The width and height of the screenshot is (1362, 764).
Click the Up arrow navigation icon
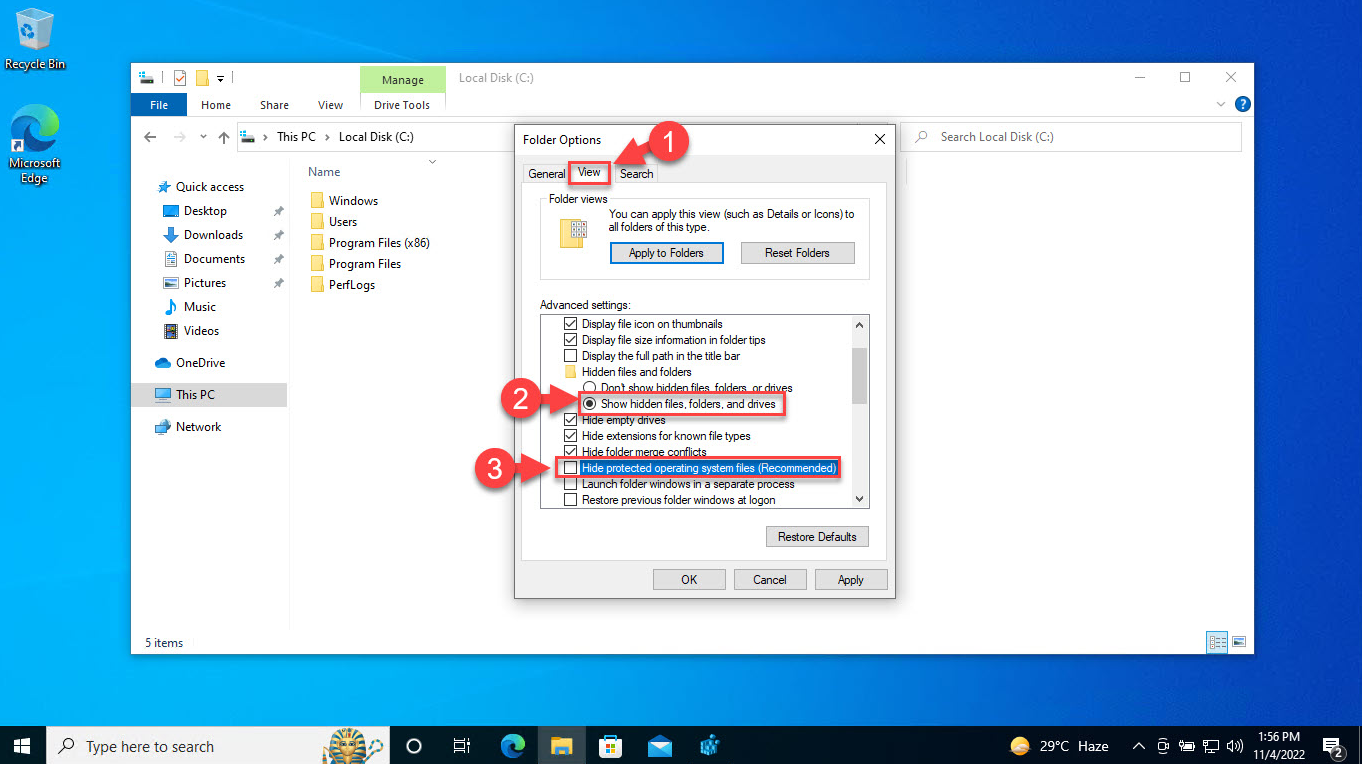pyautogui.click(x=224, y=137)
